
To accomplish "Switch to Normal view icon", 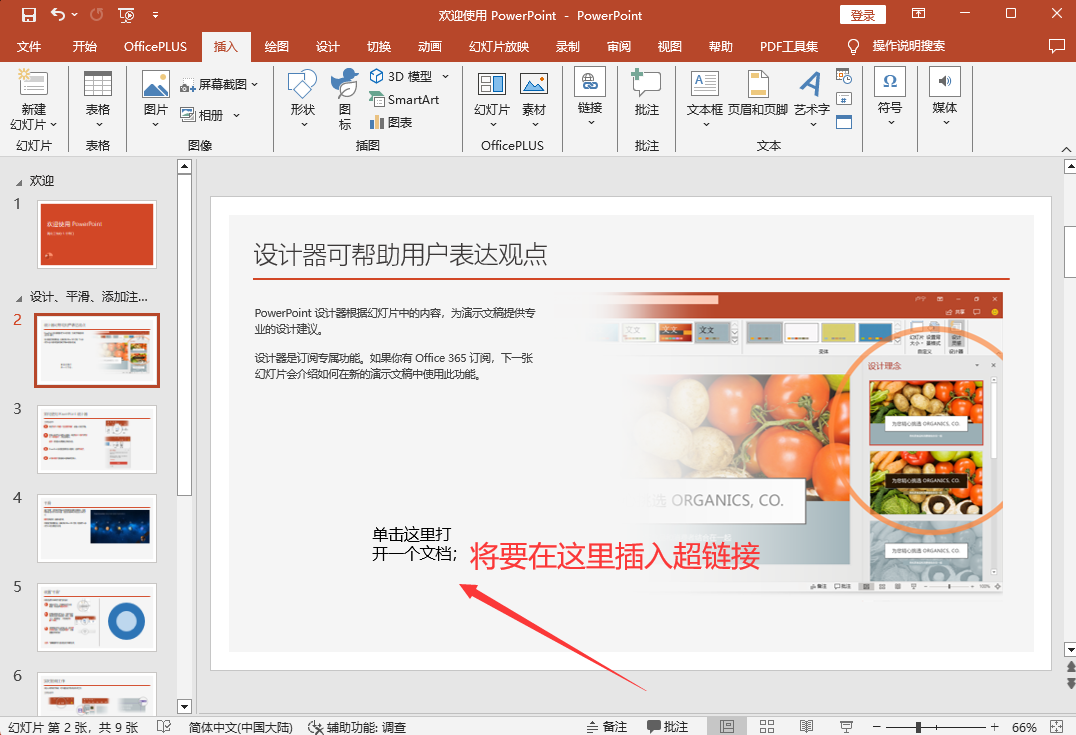I will click(727, 726).
